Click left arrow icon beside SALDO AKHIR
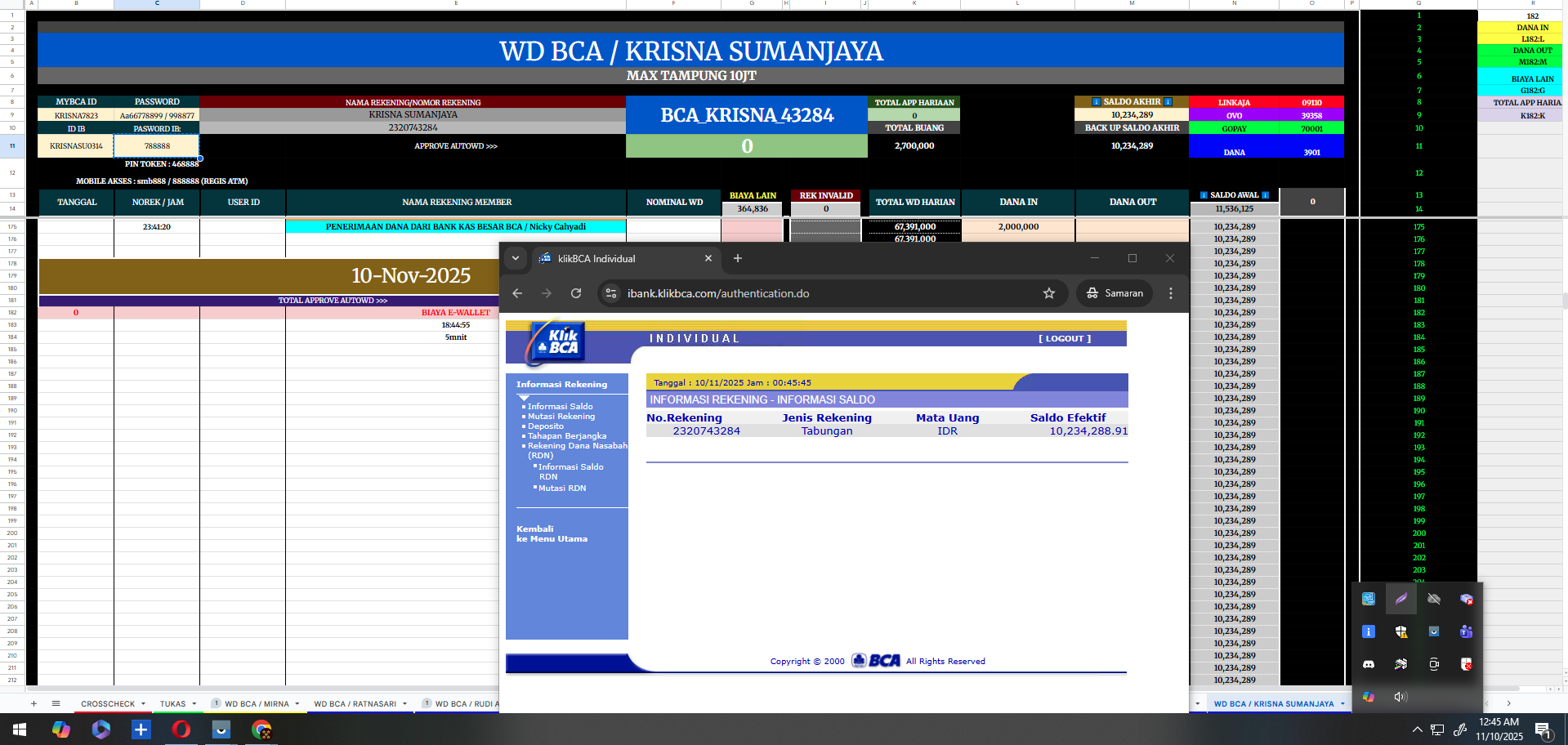1568x745 pixels. tap(1097, 102)
